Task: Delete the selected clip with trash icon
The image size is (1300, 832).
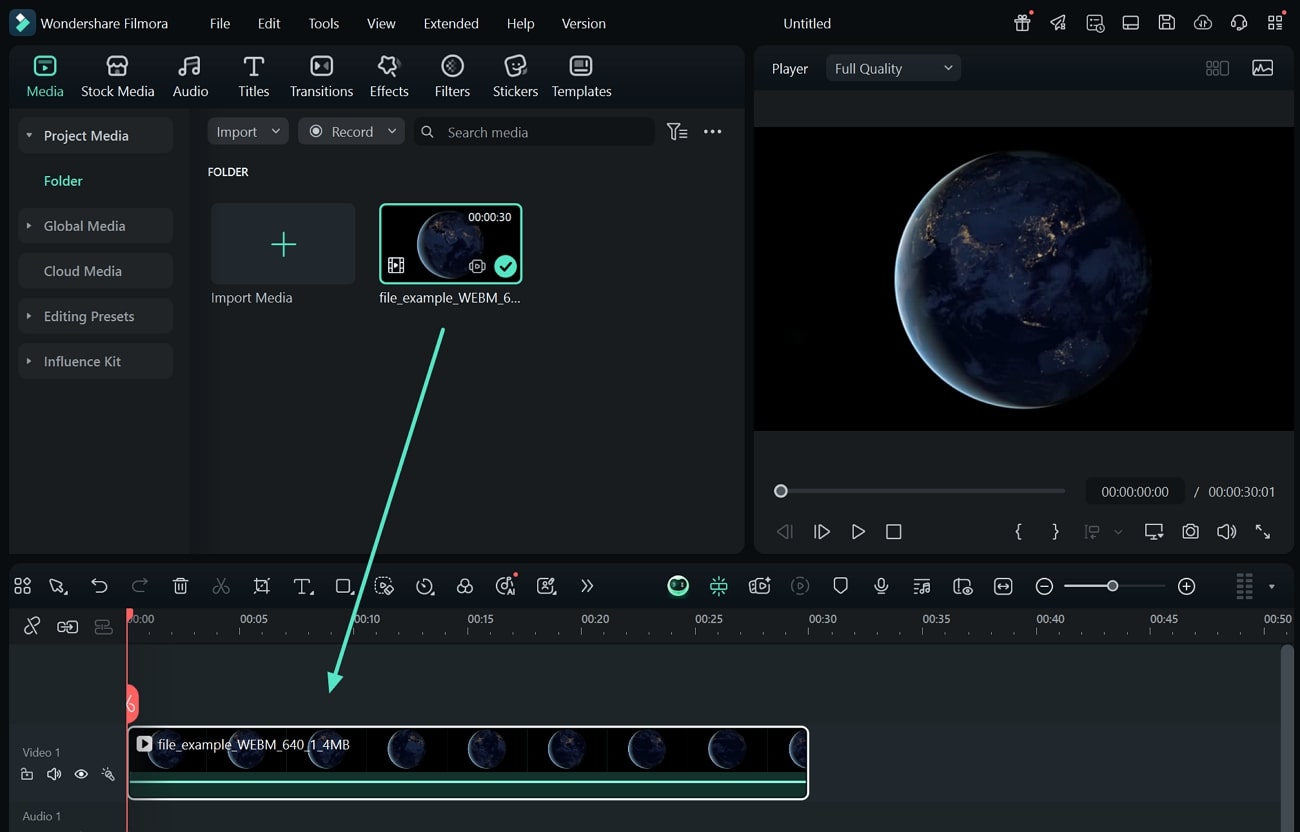Action: click(180, 586)
